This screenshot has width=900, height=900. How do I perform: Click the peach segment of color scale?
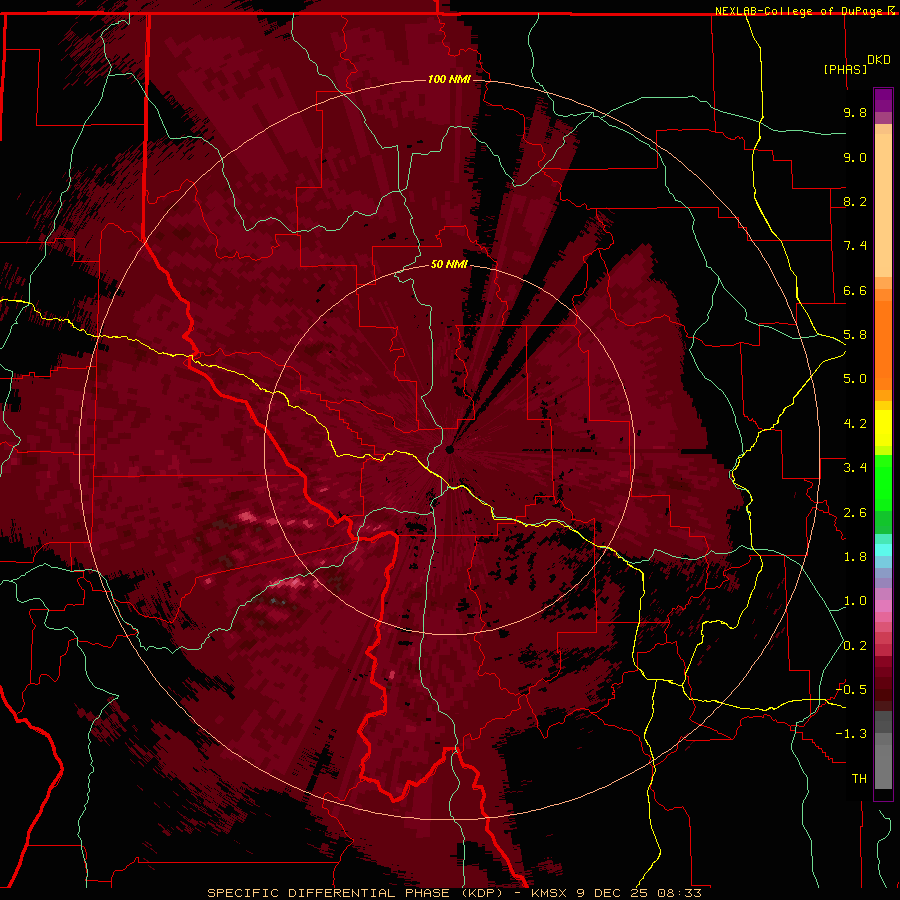pos(883,207)
